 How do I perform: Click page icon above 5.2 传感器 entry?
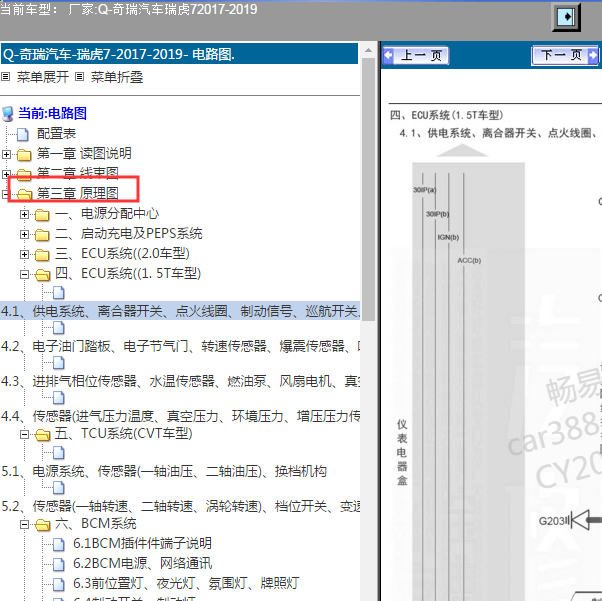58,488
